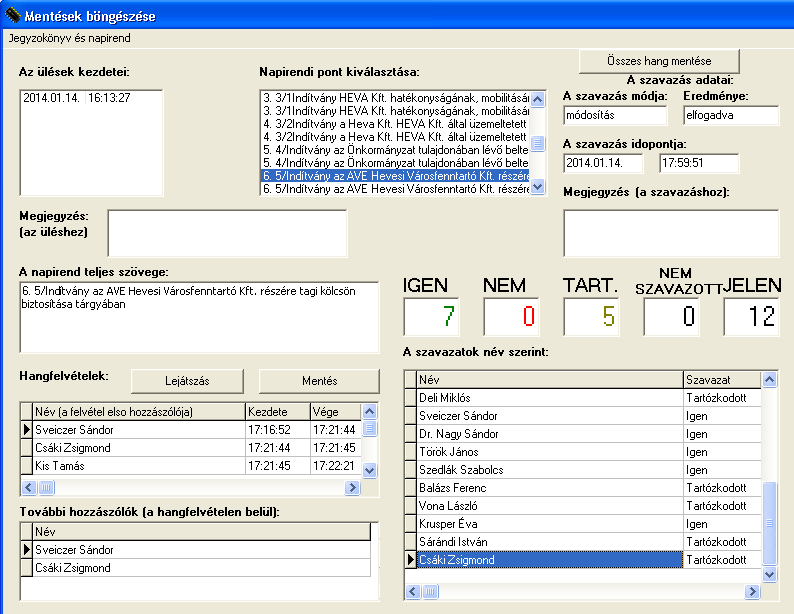Select Balázs Ferenc vote row
Screen dimensions: 794x614
coord(583,488)
